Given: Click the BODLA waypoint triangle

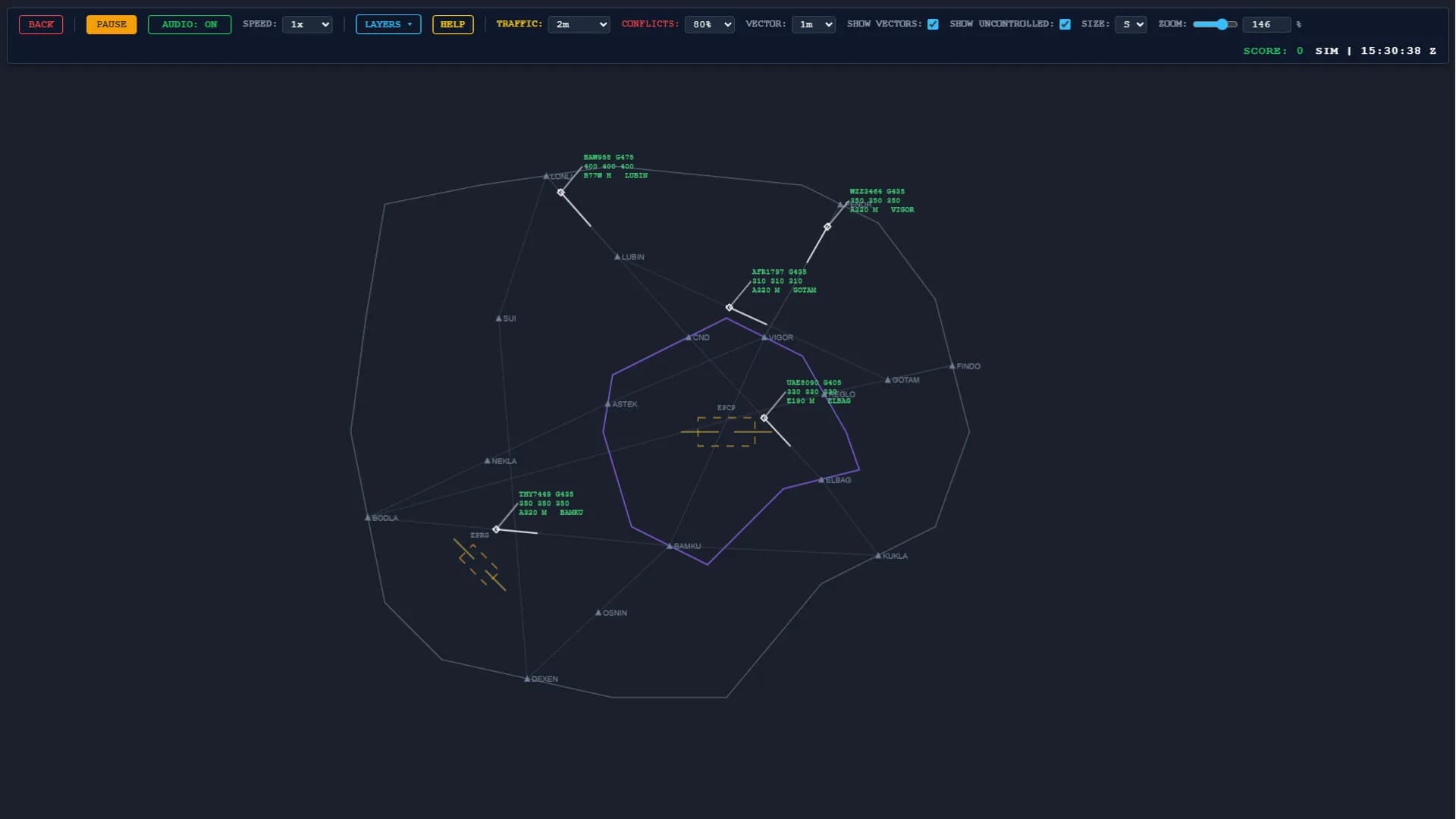Looking at the screenshot, I should click(368, 517).
